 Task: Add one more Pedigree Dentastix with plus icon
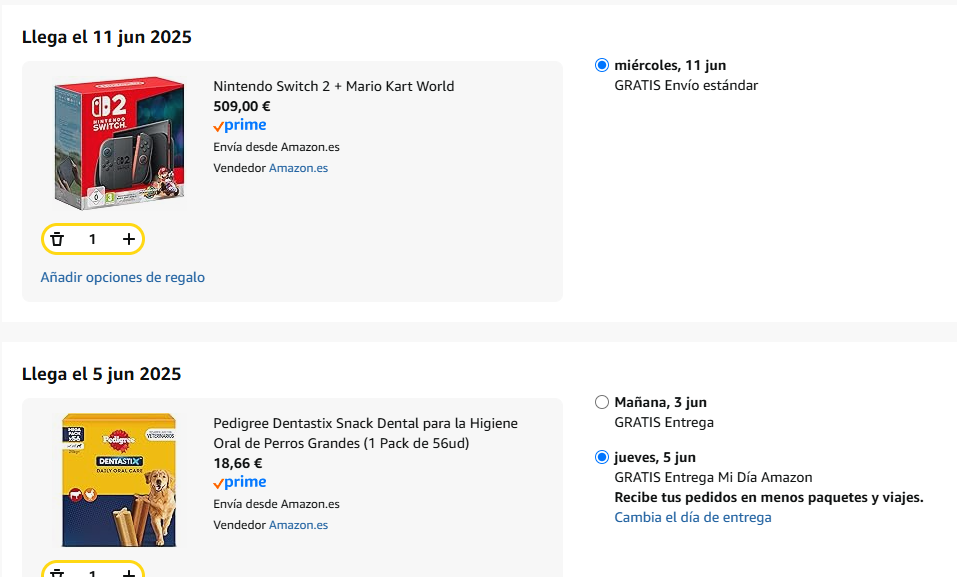(128, 573)
